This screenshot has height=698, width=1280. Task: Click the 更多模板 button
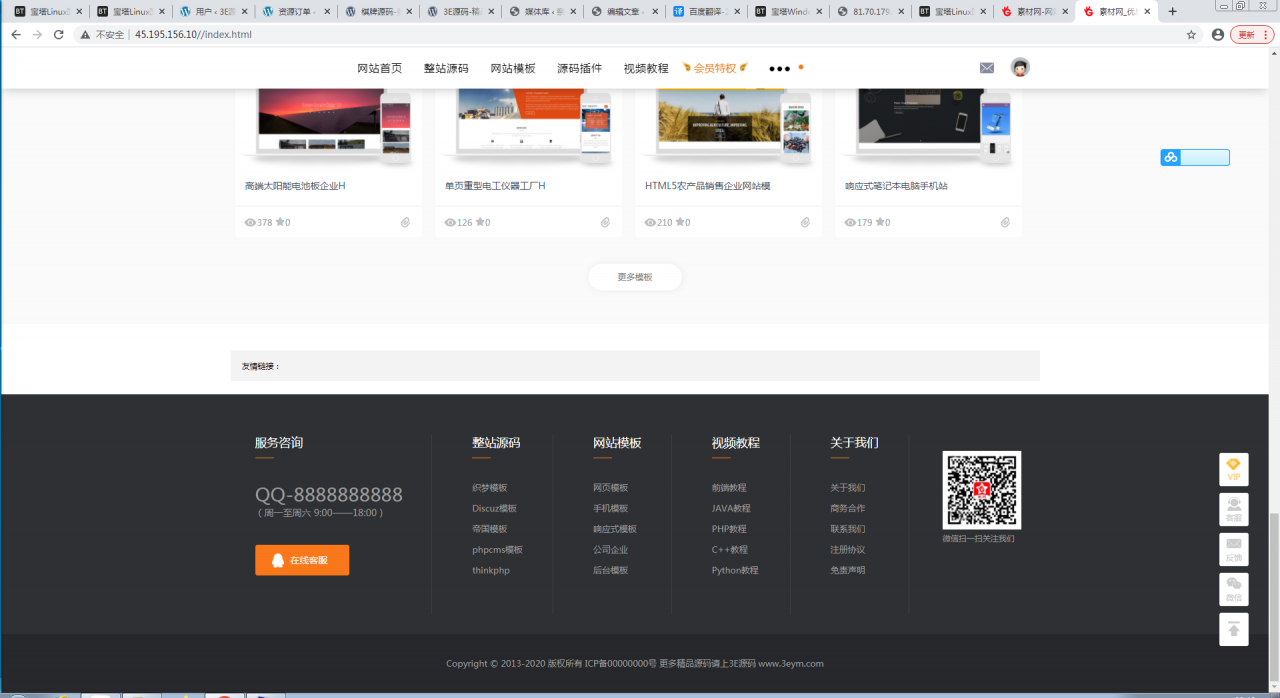pyautogui.click(x=635, y=277)
